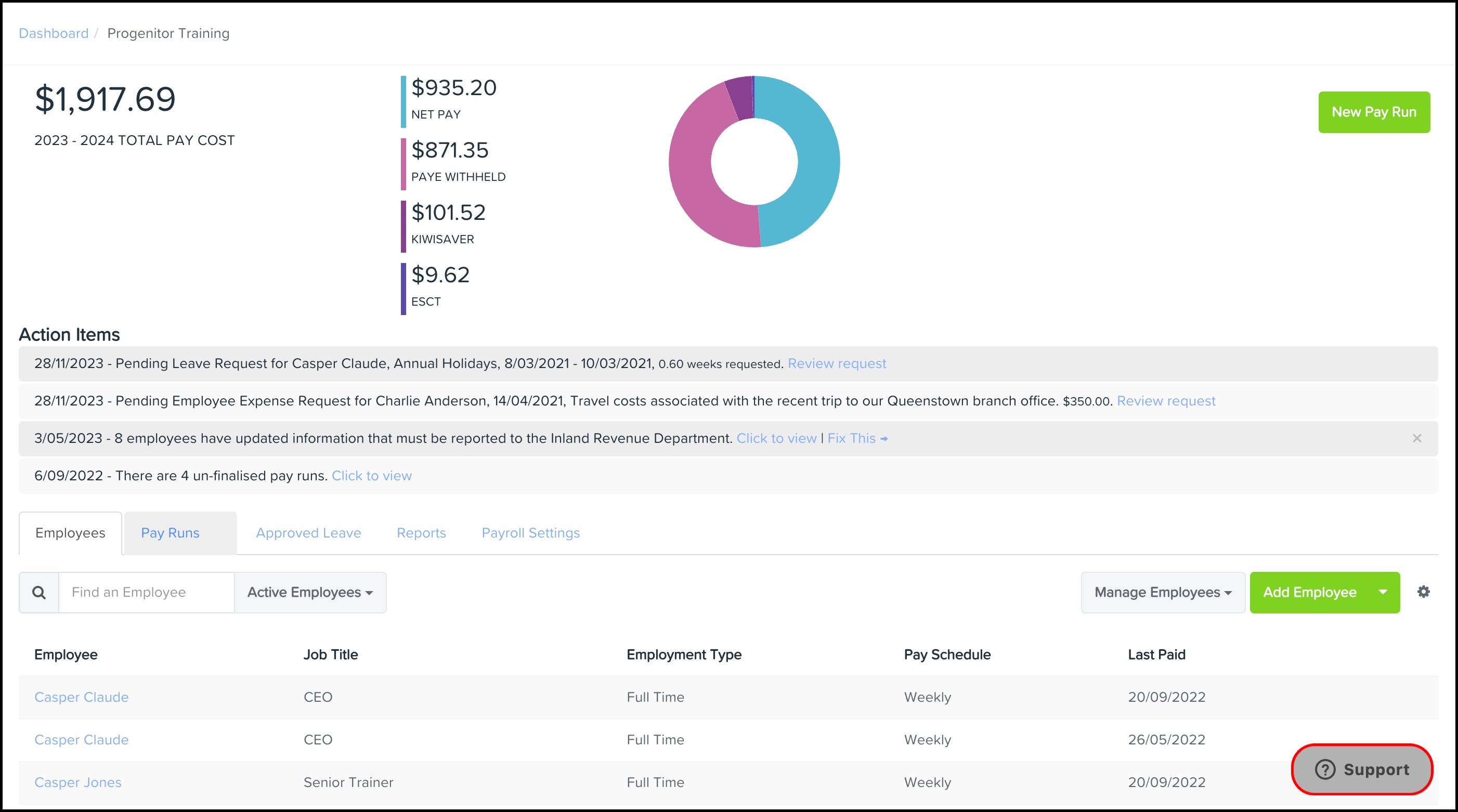Expand the Add Employee dropdown arrow
This screenshot has width=1458, height=812.
(1383, 593)
